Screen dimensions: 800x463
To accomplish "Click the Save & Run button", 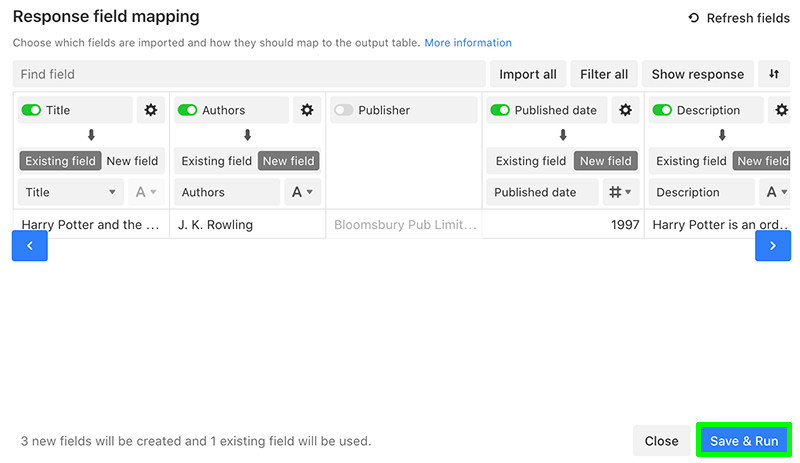I will click(744, 441).
